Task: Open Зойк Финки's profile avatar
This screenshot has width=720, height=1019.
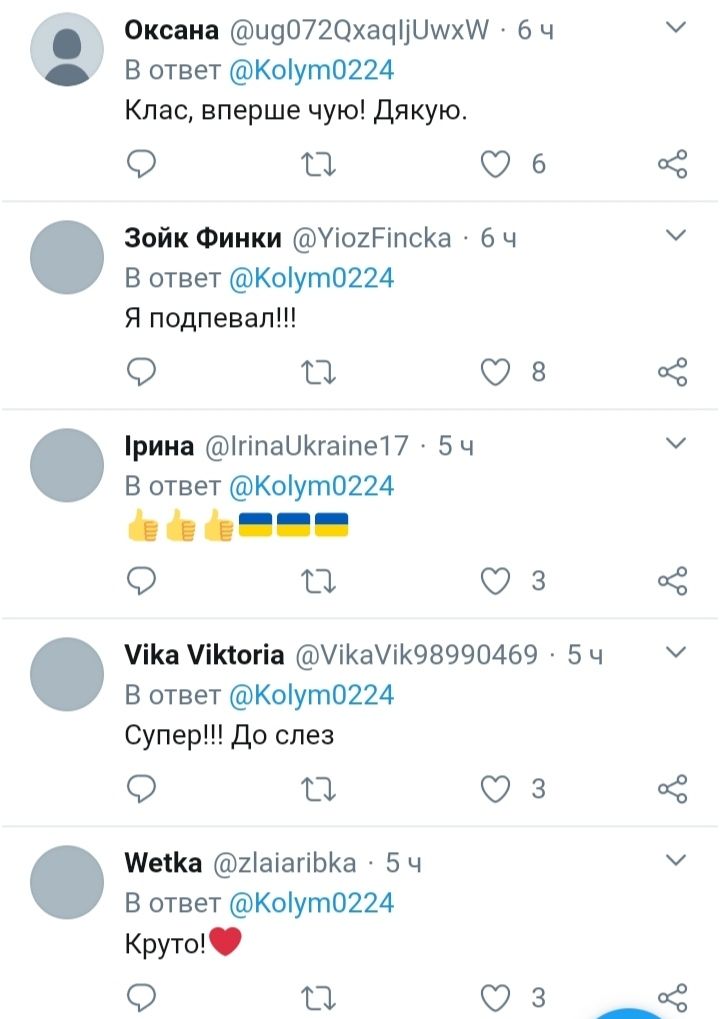Action: (67, 257)
